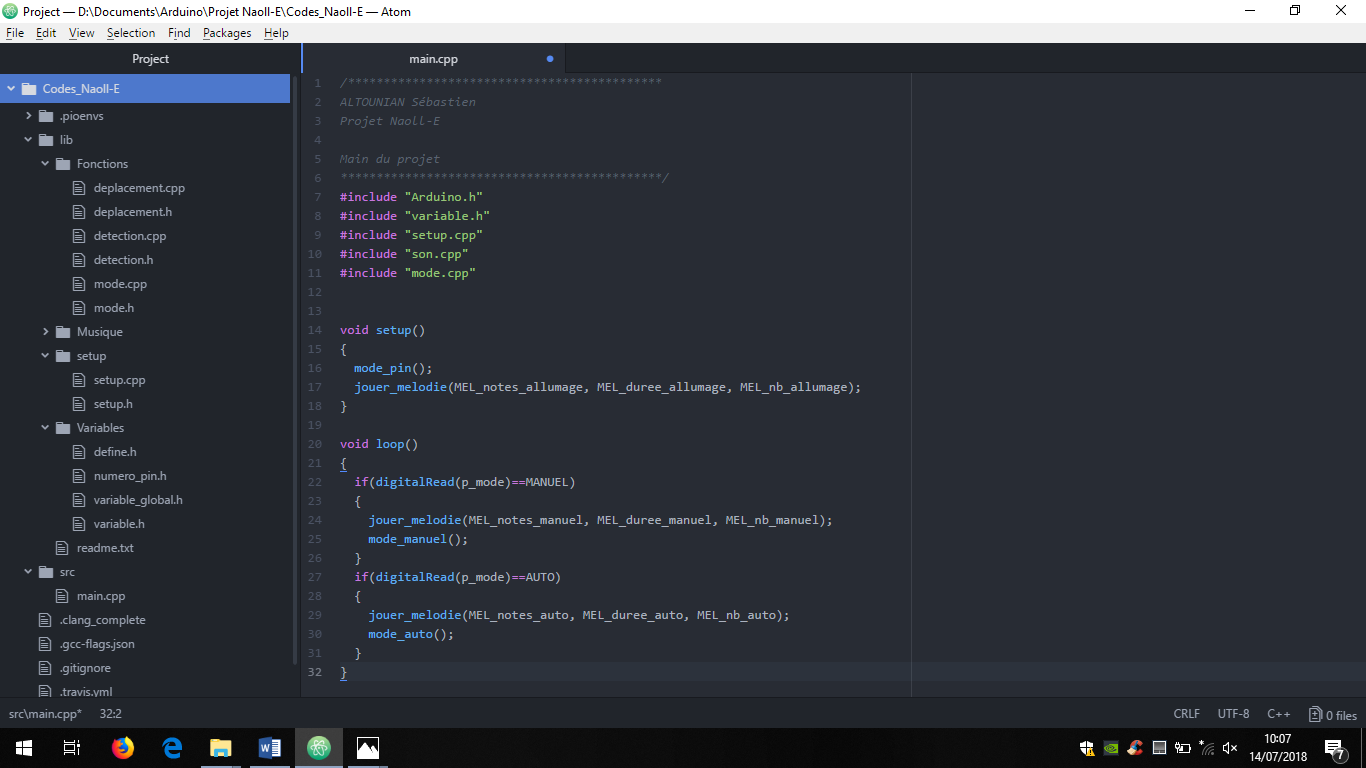1366x768 pixels.
Task: Select deplacement.h file icon in tree
Action: [x=80, y=212]
